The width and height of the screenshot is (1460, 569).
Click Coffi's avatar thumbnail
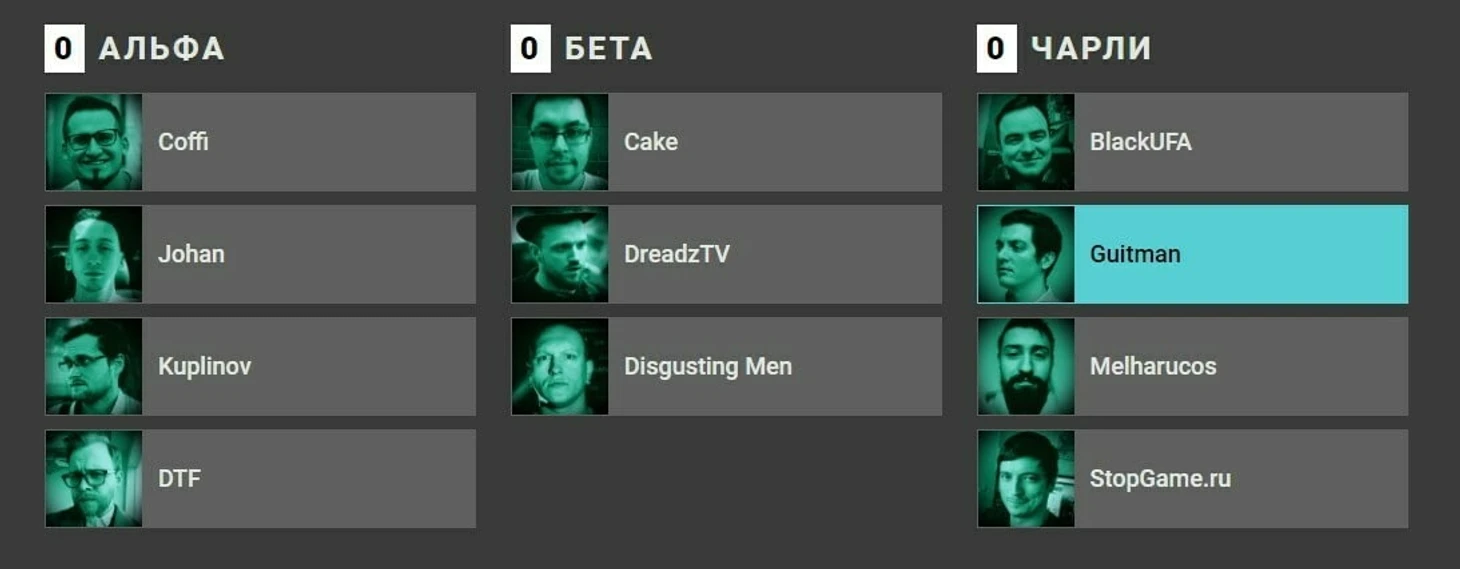point(94,142)
